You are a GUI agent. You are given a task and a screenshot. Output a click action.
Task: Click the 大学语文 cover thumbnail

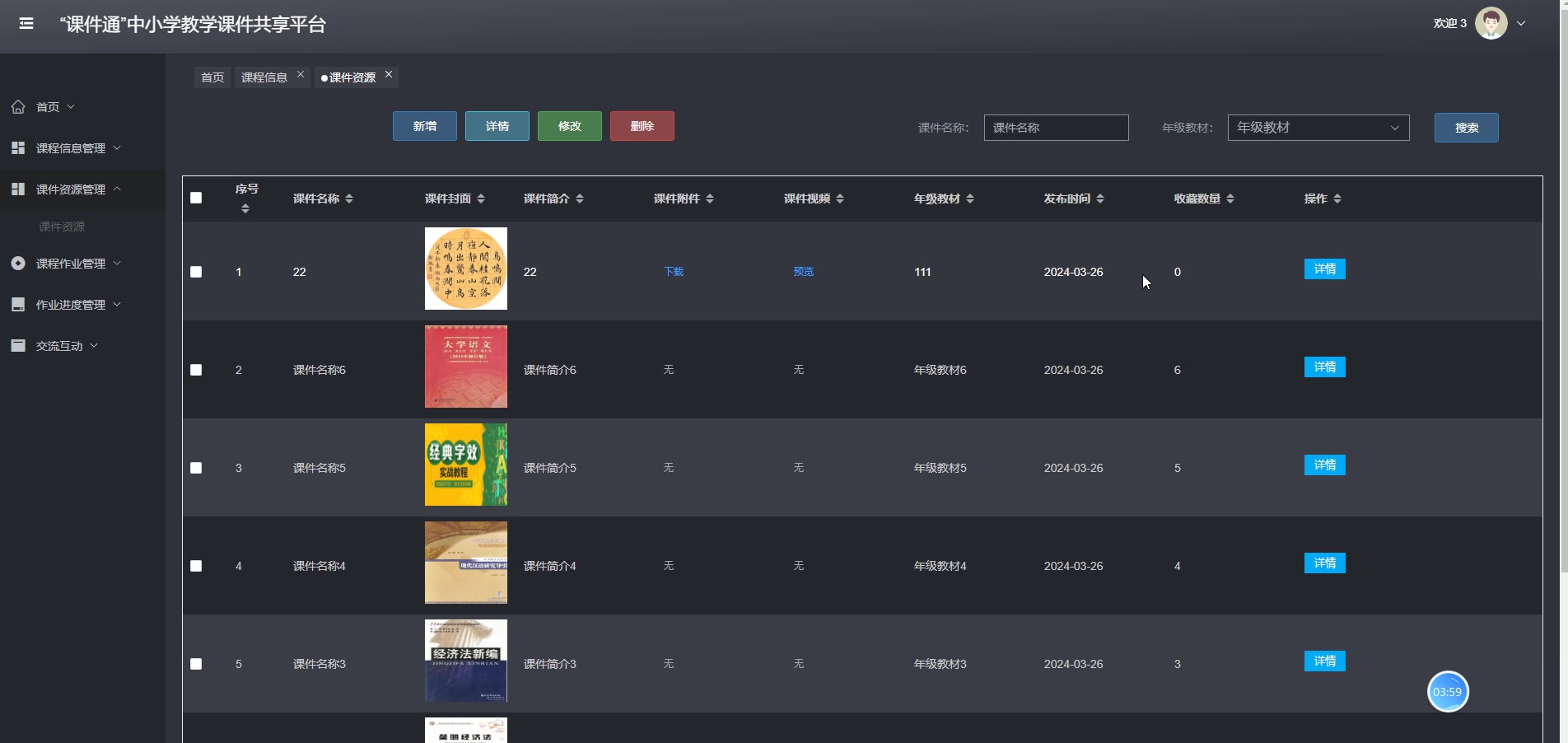(x=466, y=367)
